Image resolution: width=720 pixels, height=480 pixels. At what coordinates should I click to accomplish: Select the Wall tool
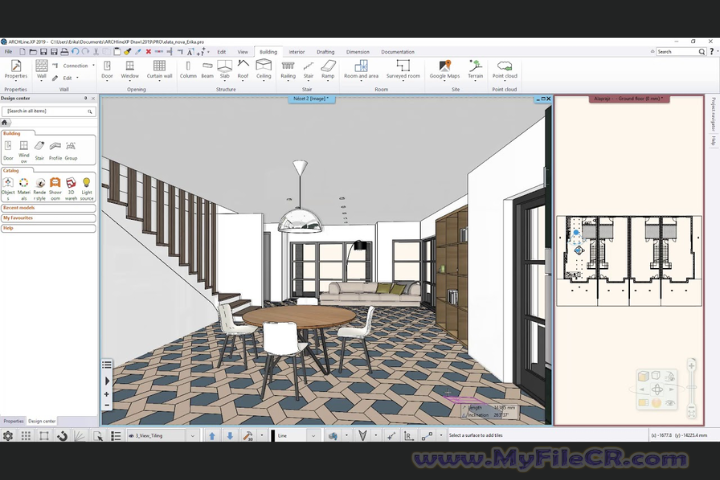pos(41,69)
